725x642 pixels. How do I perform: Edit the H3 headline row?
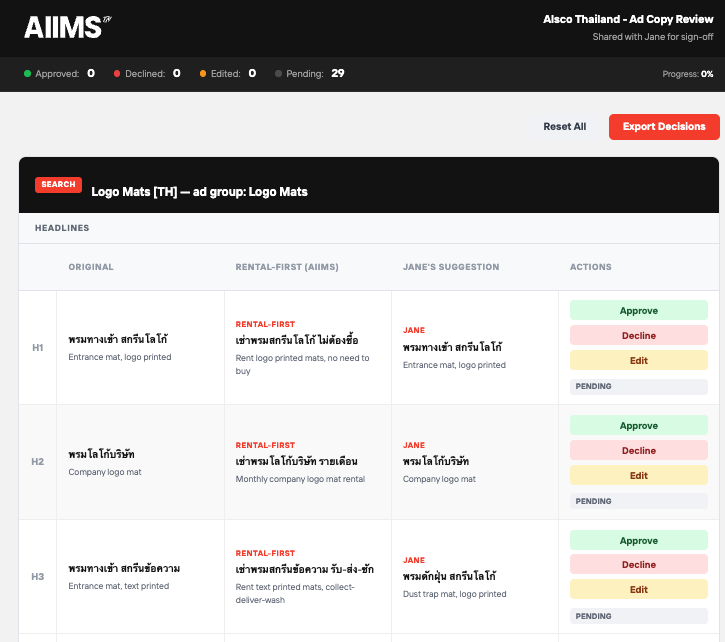pos(639,590)
